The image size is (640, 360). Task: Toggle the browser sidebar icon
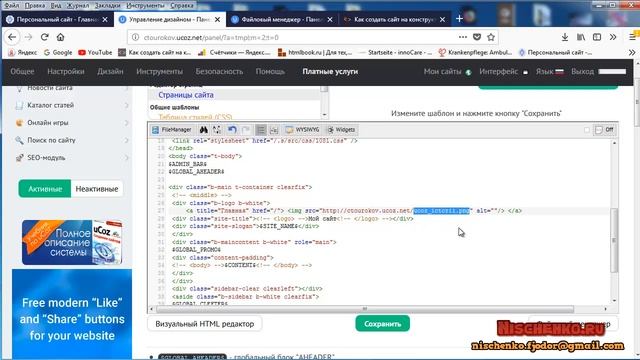(x=597, y=37)
